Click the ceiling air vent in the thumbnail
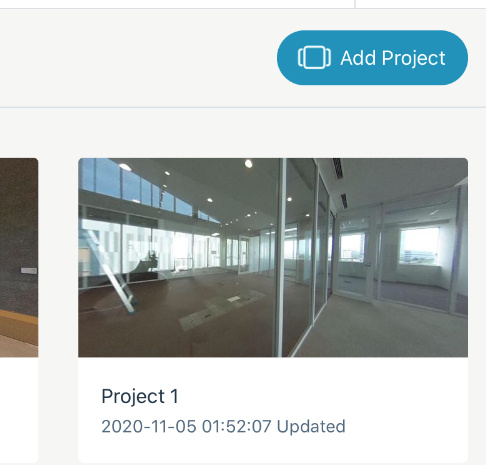The height and width of the screenshot is (465, 486). 337,168
